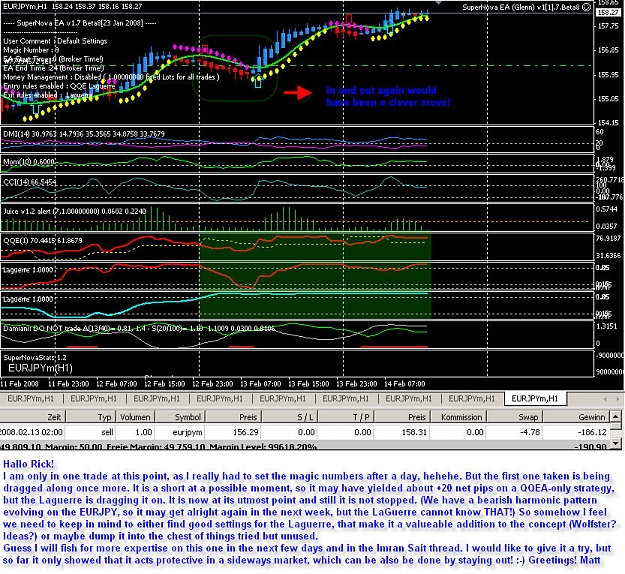Click the 11 Feb 2008 time axis label
This screenshot has width=625, height=574.
coord(20,384)
